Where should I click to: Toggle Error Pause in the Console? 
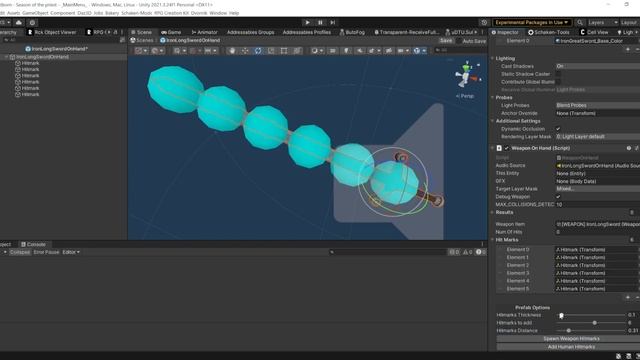46,252
